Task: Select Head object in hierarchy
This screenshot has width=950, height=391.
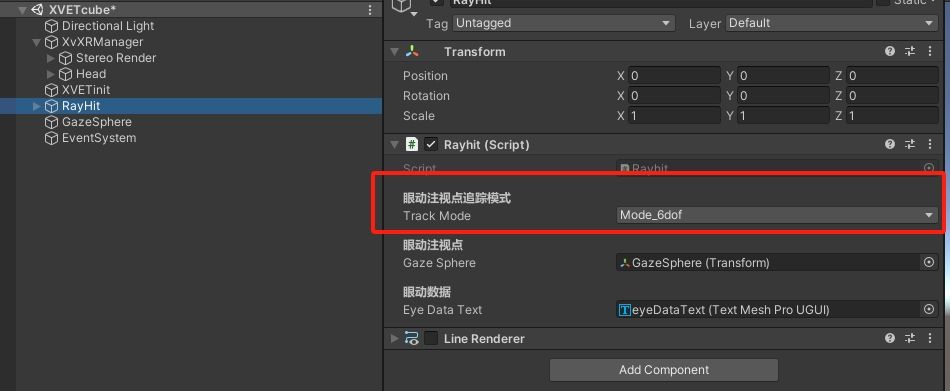Action: click(x=91, y=74)
